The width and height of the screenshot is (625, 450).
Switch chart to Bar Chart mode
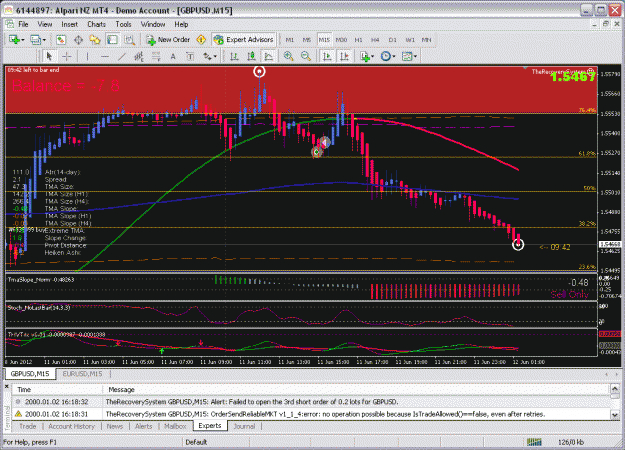pos(234,57)
